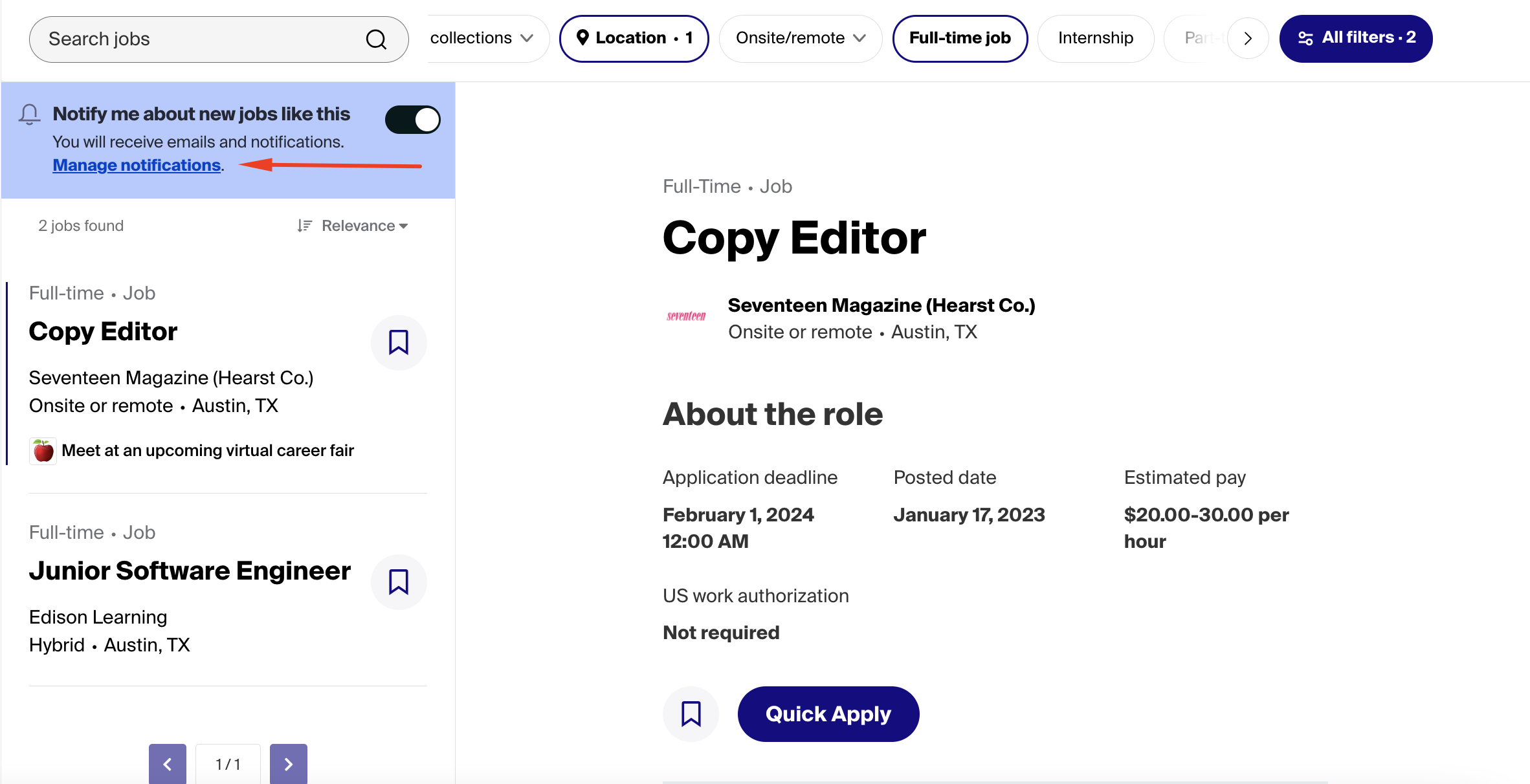
Task: Click the search magnifier icon
Action: pyautogui.click(x=376, y=39)
